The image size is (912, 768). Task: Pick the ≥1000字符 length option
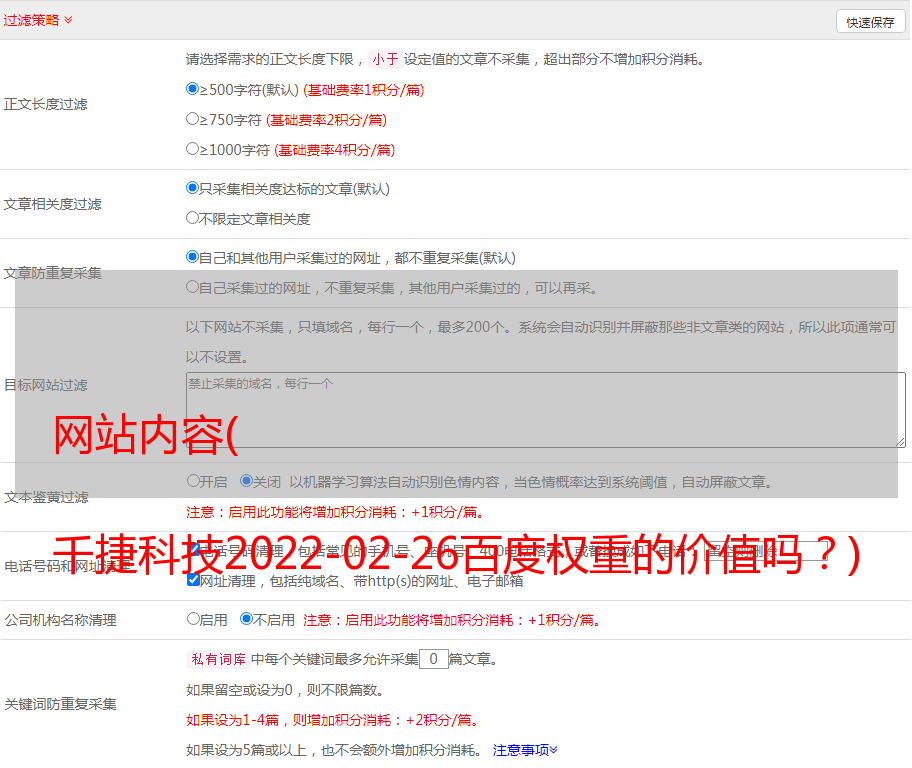193,149
